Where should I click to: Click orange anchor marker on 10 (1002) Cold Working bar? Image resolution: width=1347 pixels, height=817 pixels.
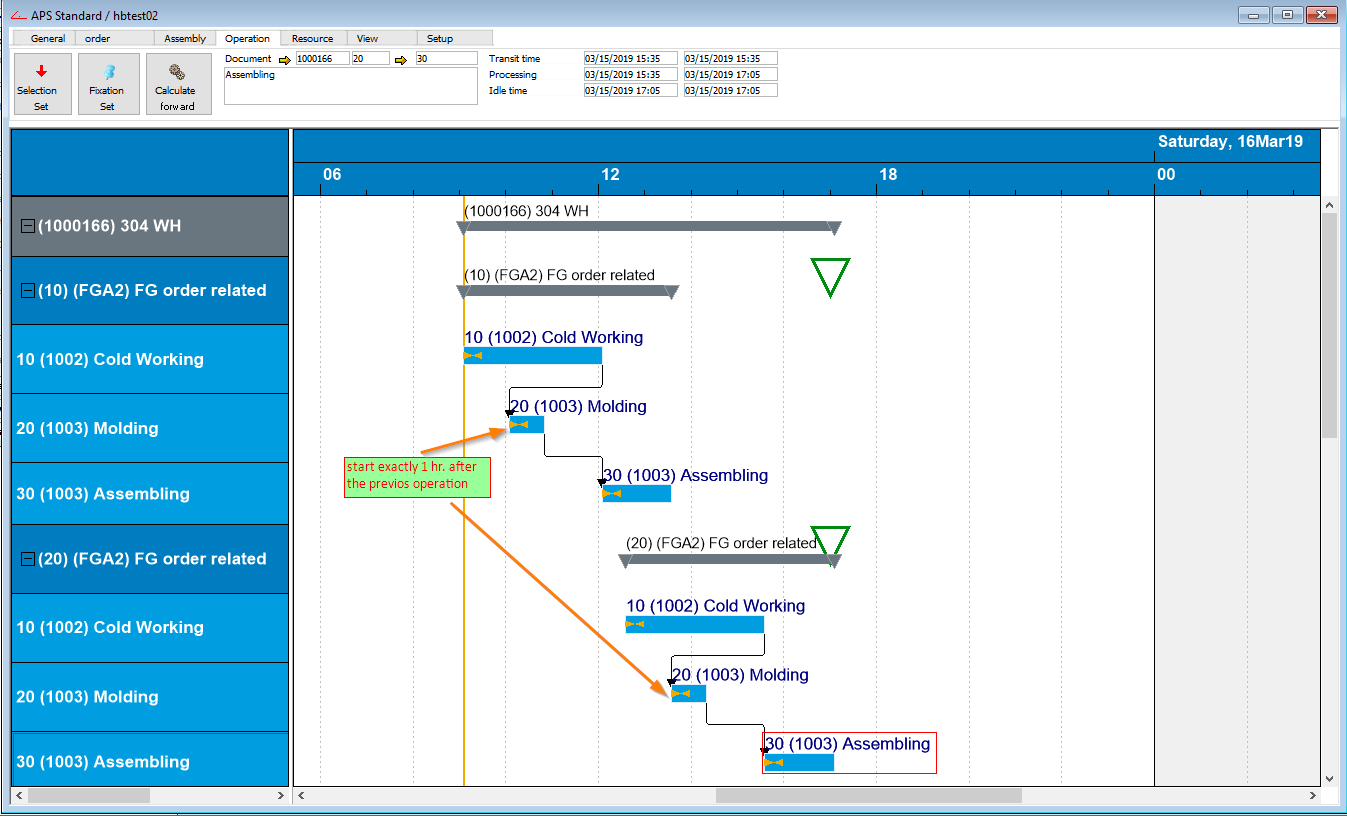(x=472, y=354)
